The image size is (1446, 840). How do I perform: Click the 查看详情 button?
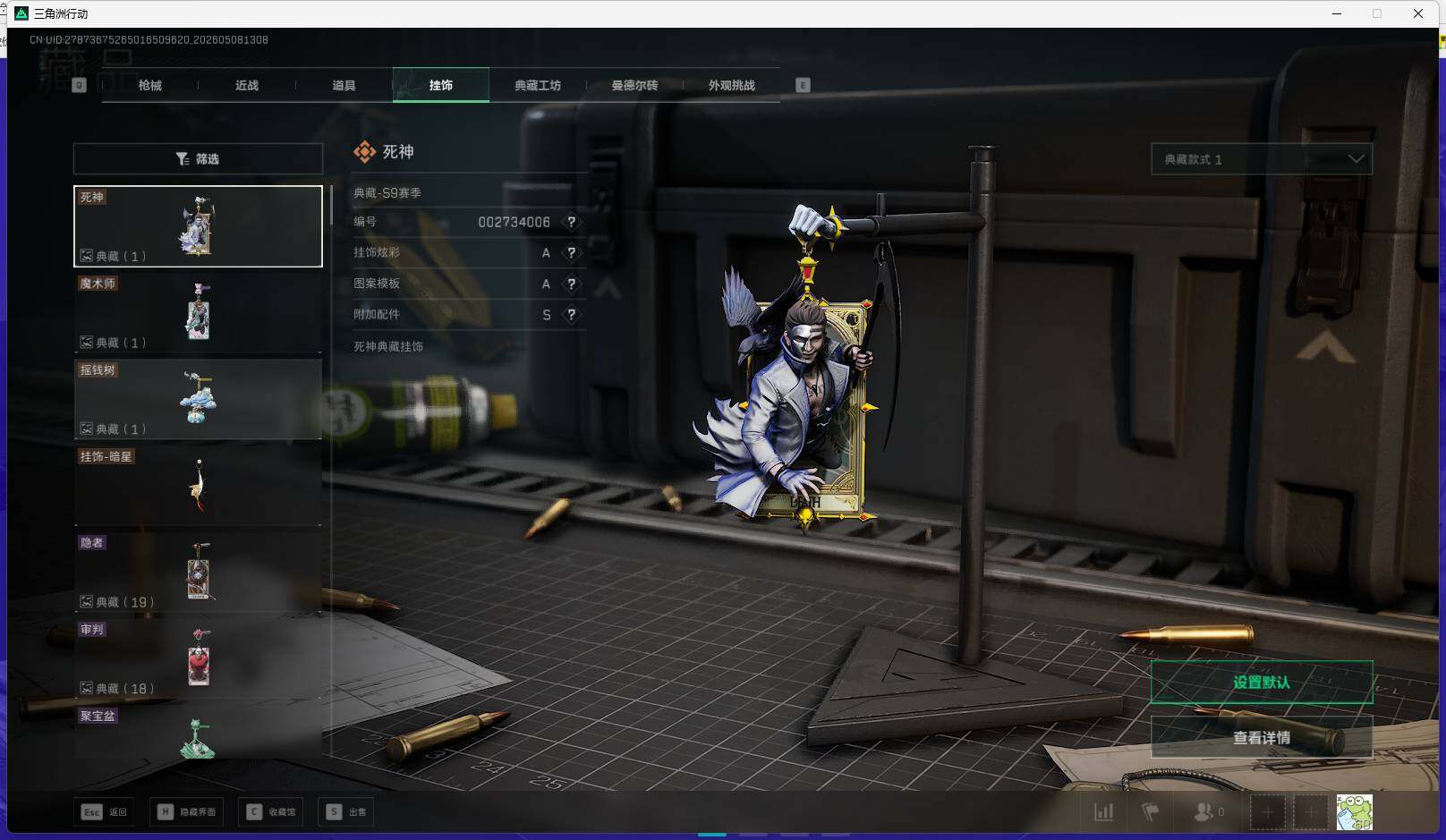click(1262, 738)
